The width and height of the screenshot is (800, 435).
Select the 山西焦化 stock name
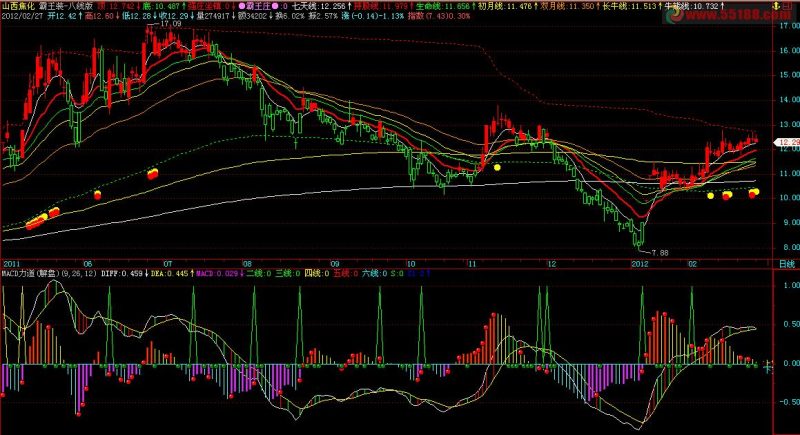coord(18,6)
